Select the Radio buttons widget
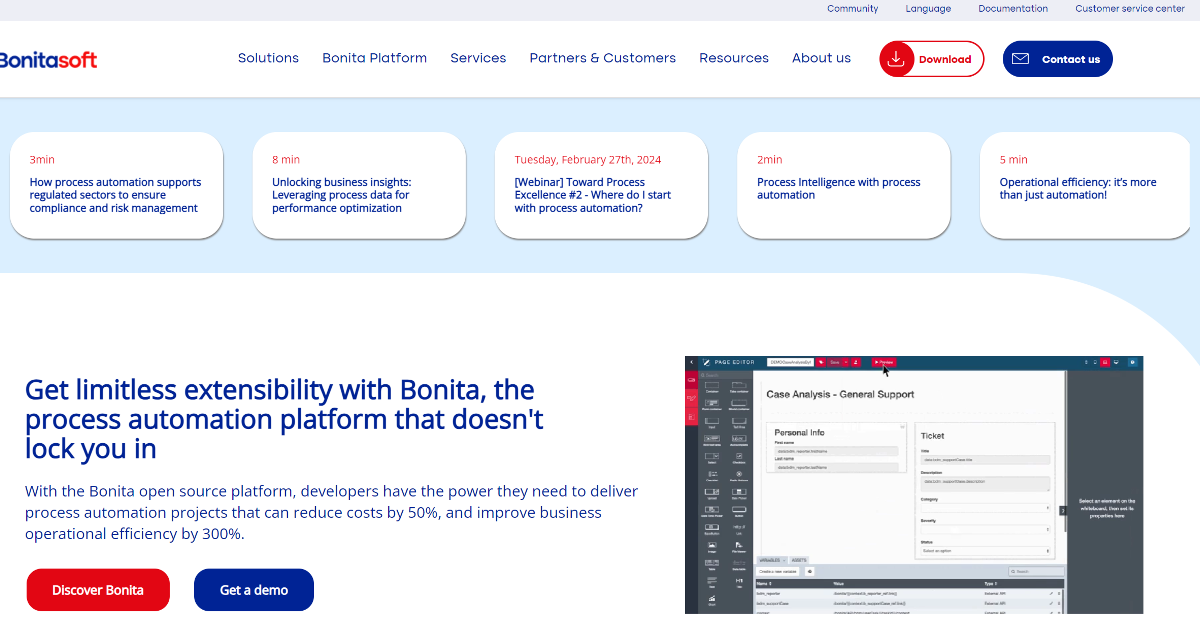 [737, 473]
